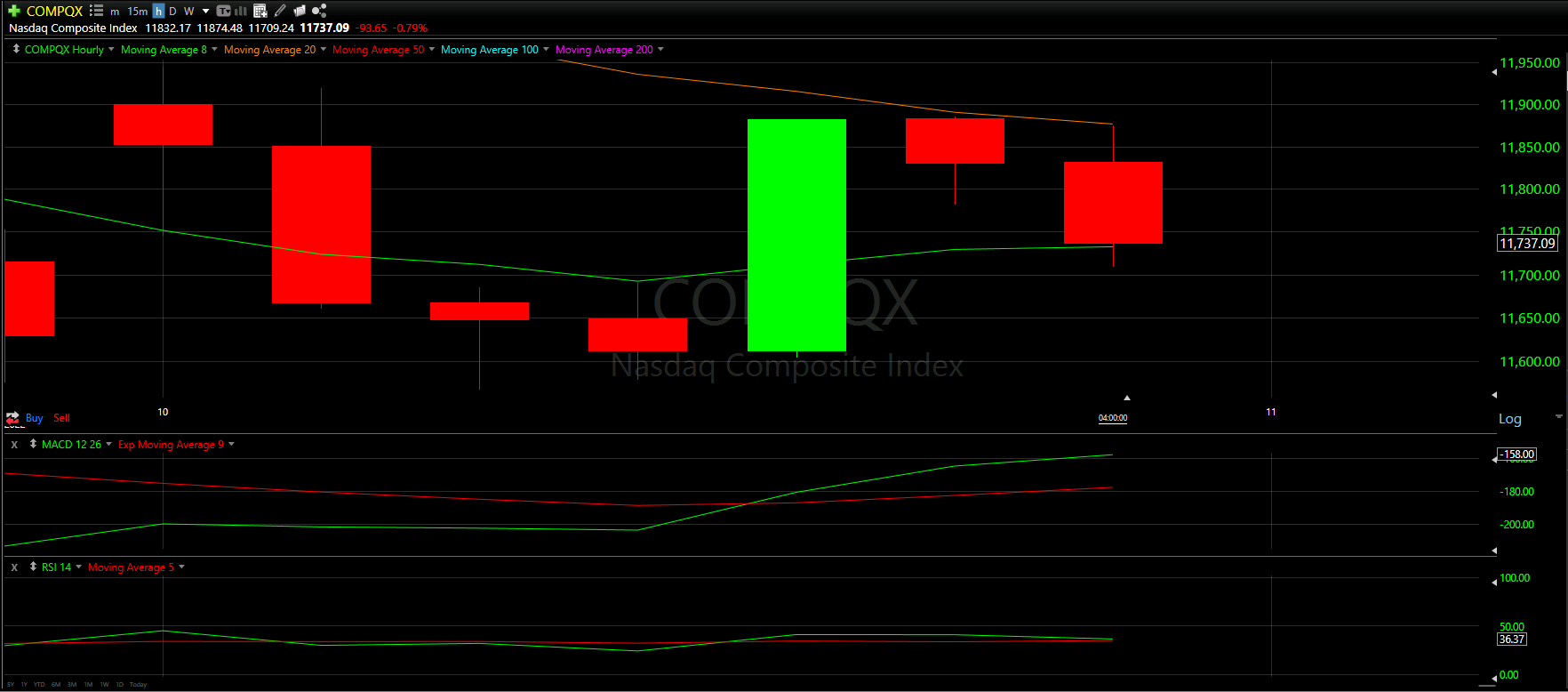
Task: Toggle the Log scale label
Action: tap(1510, 419)
